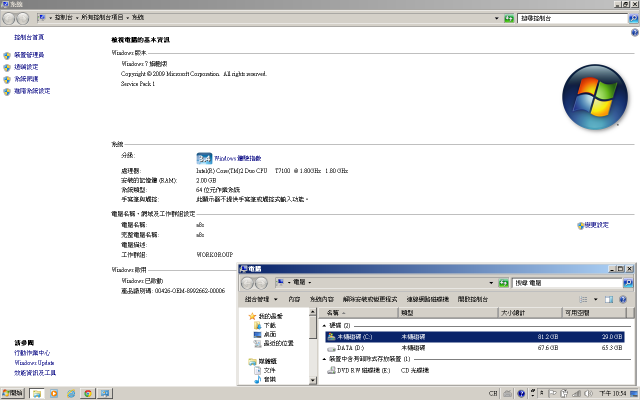
Task: Click 變更設定 (Change settings) link
Action: [596, 225]
